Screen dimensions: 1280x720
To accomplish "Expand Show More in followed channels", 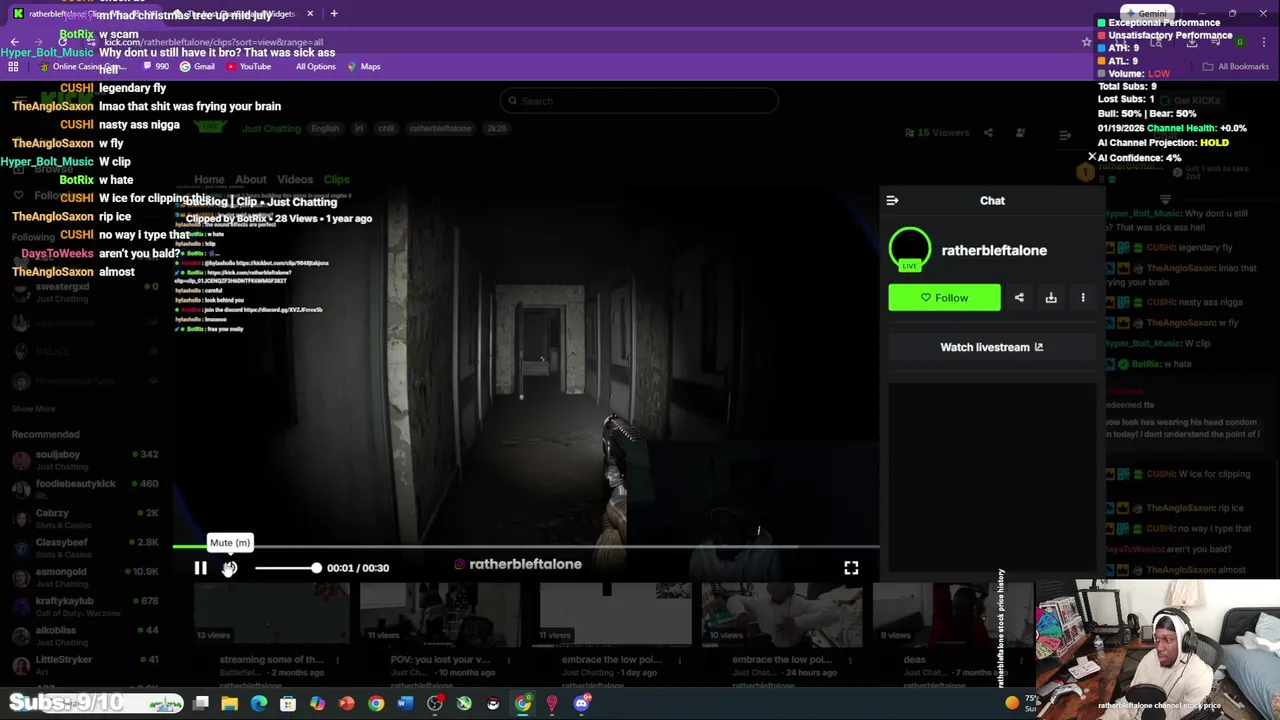I will (34, 409).
